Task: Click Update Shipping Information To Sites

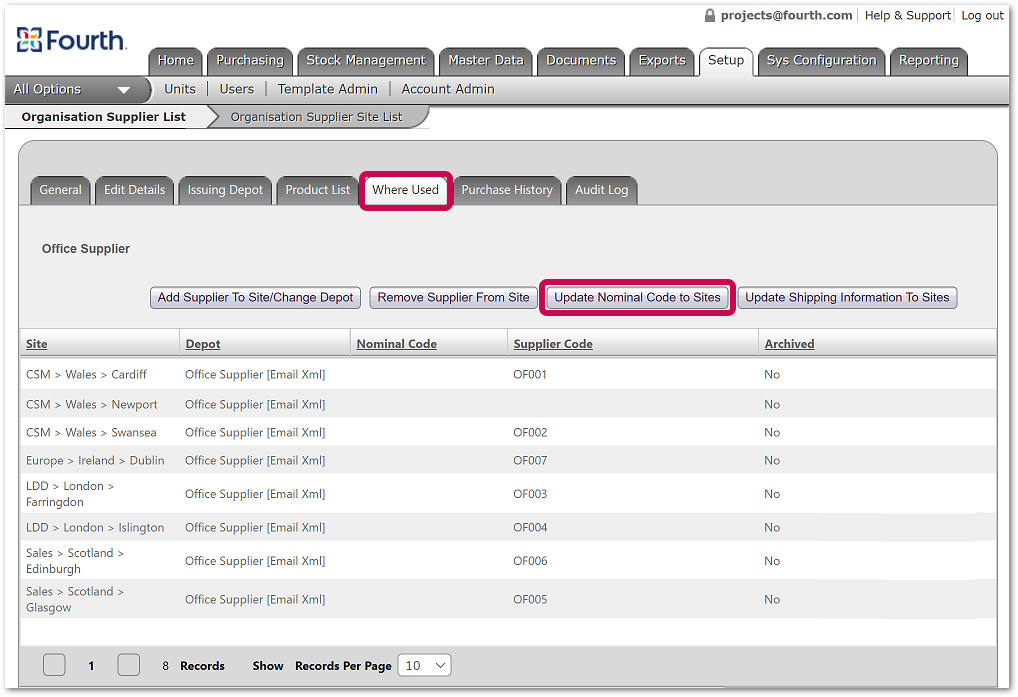Action: click(x=847, y=298)
